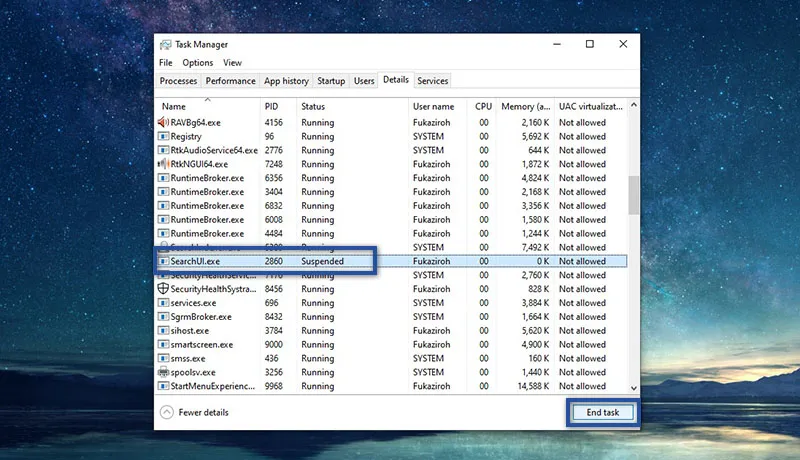This screenshot has width=800, height=460.
Task: Click icon of RuntimeBroker.exe with PID 6356
Action: 163,178
